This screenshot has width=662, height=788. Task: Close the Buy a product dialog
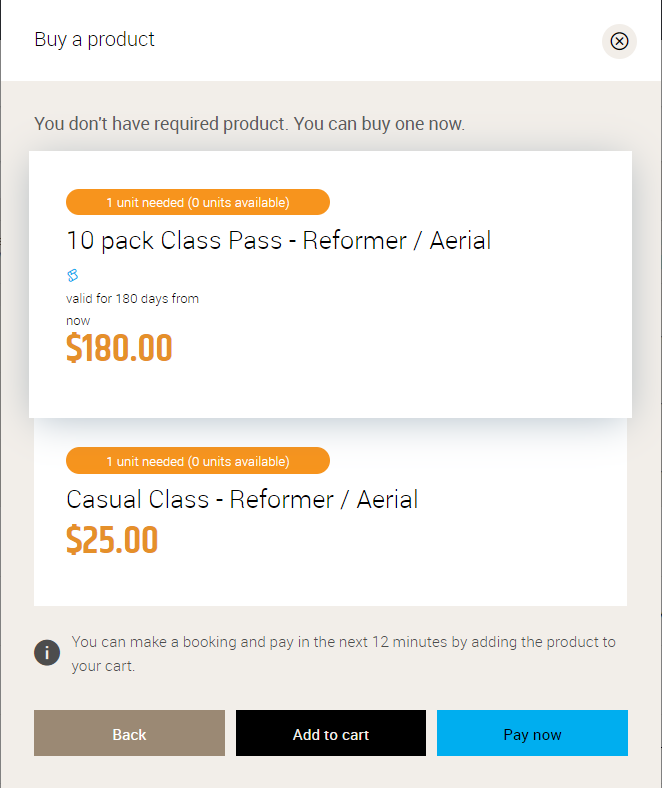click(x=619, y=41)
